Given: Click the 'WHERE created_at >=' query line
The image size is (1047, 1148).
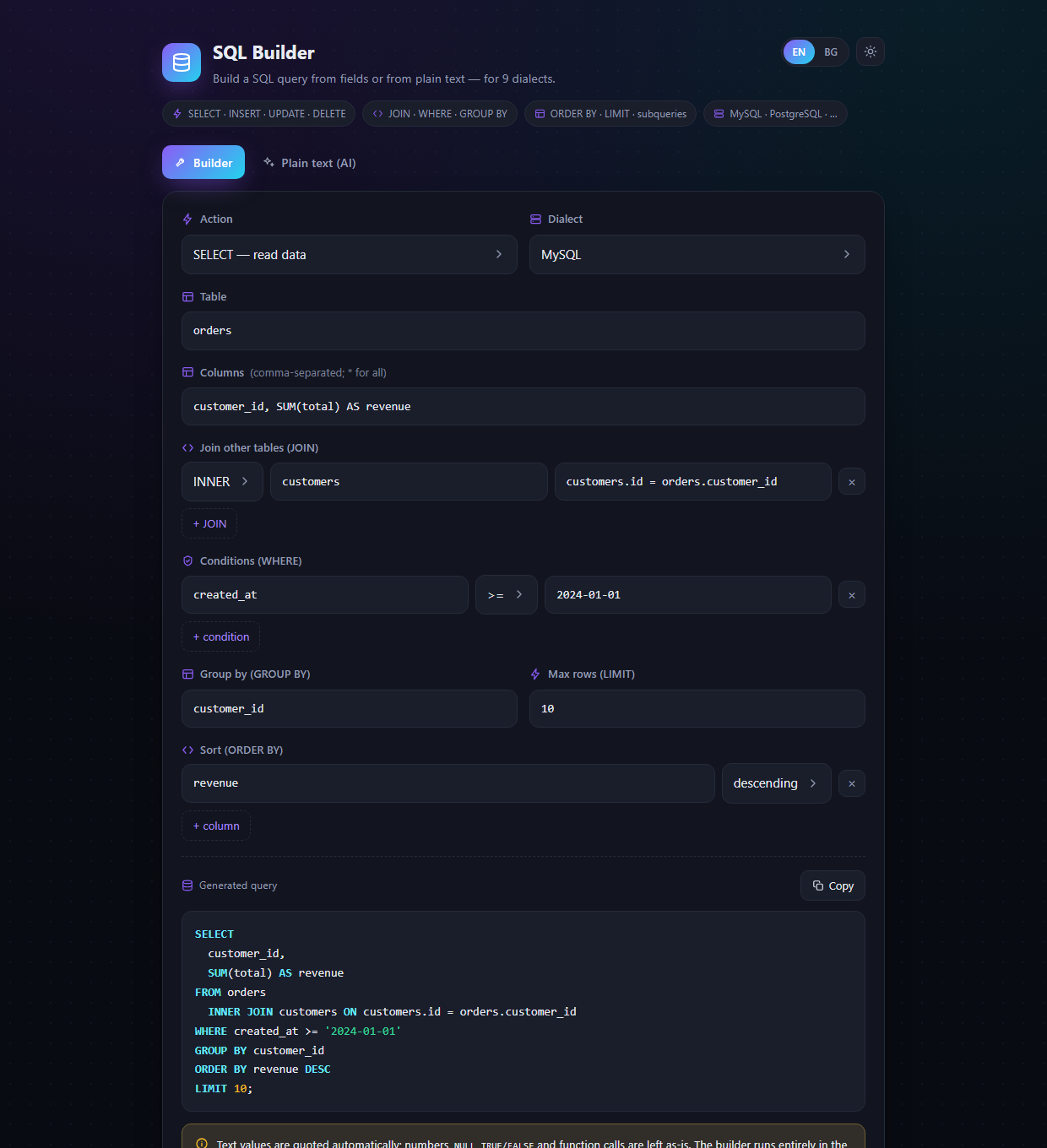Looking at the screenshot, I should point(298,1031).
